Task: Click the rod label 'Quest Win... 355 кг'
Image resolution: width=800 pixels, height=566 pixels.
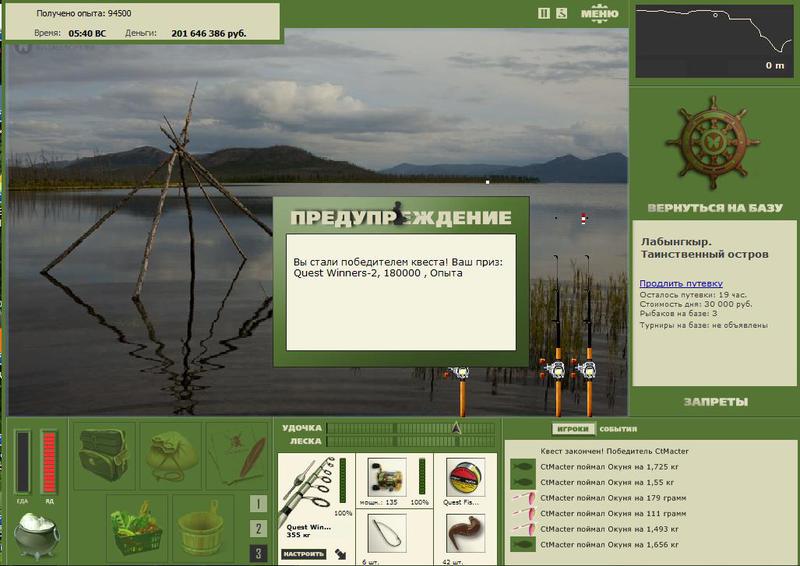Action: 308,531
